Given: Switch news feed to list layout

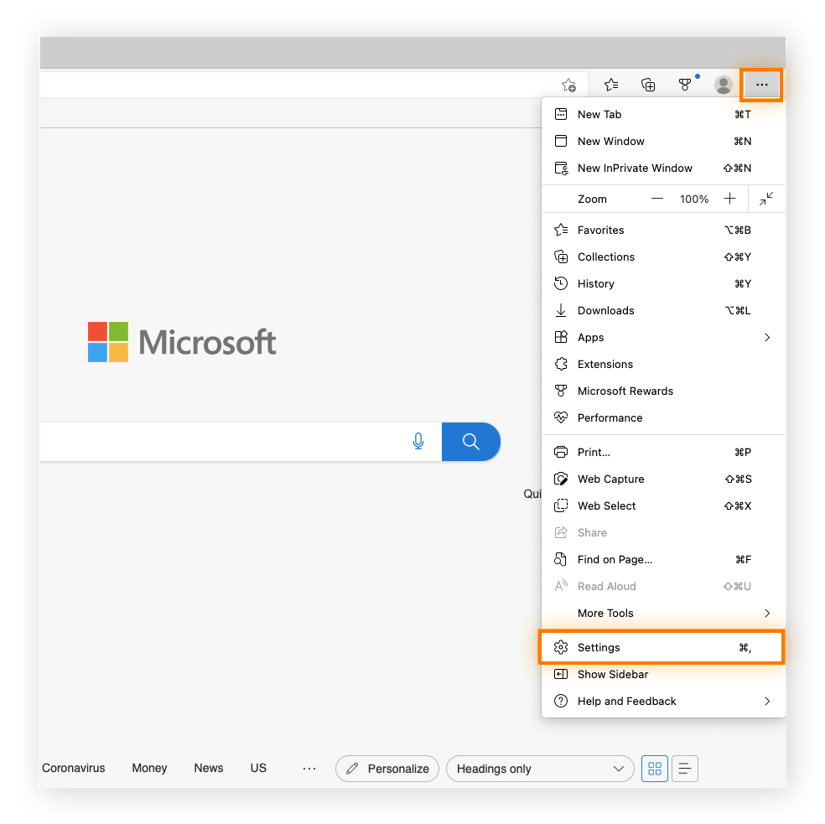Looking at the screenshot, I should [685, 768].
